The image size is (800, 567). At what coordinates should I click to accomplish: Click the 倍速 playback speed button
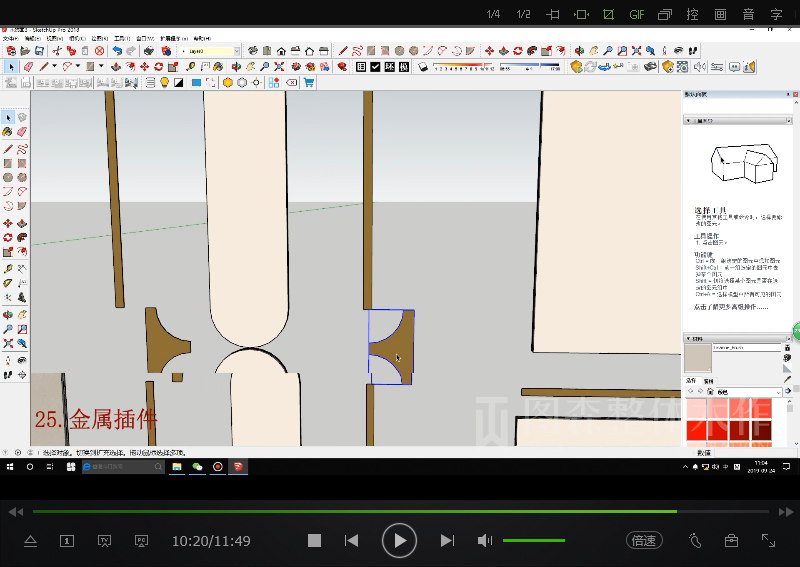coord(644,541)
